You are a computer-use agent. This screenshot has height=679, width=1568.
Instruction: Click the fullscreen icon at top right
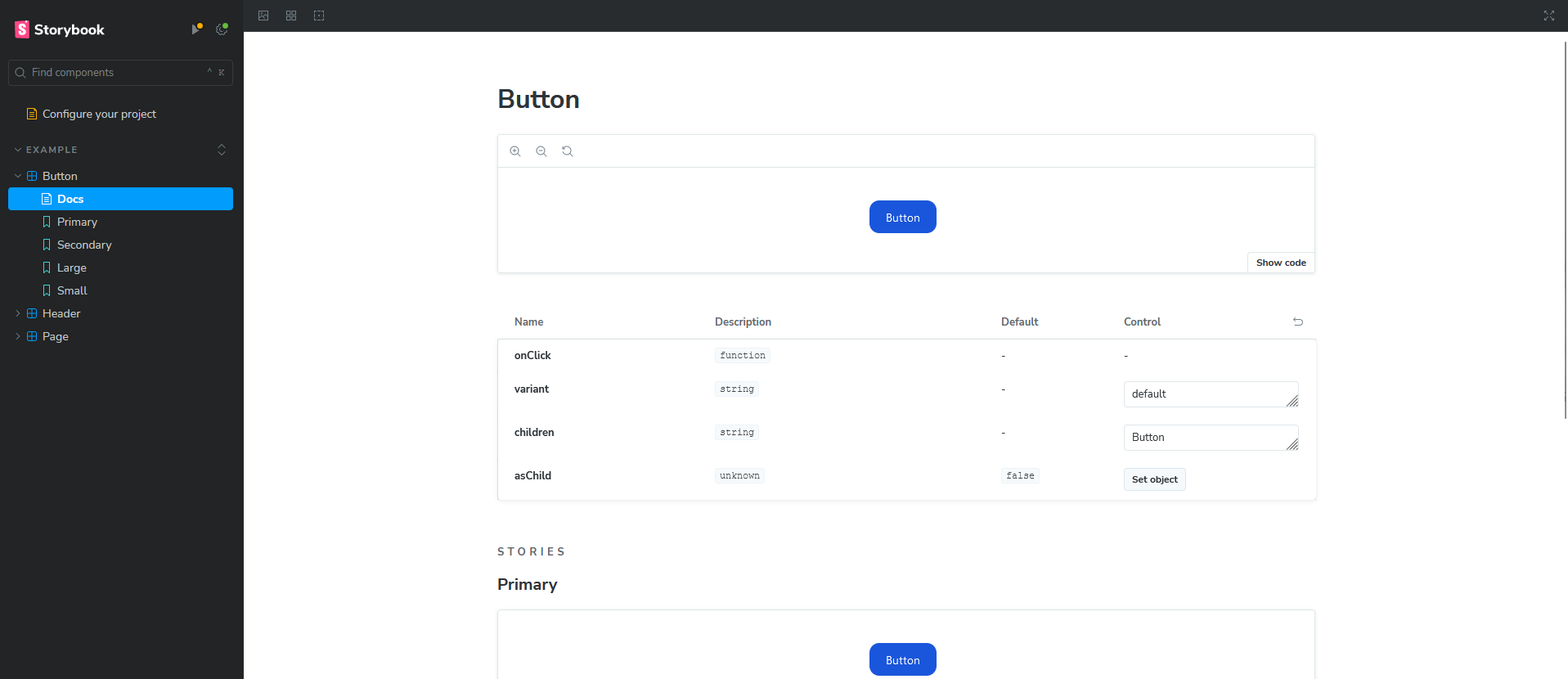pos(1548,16)
